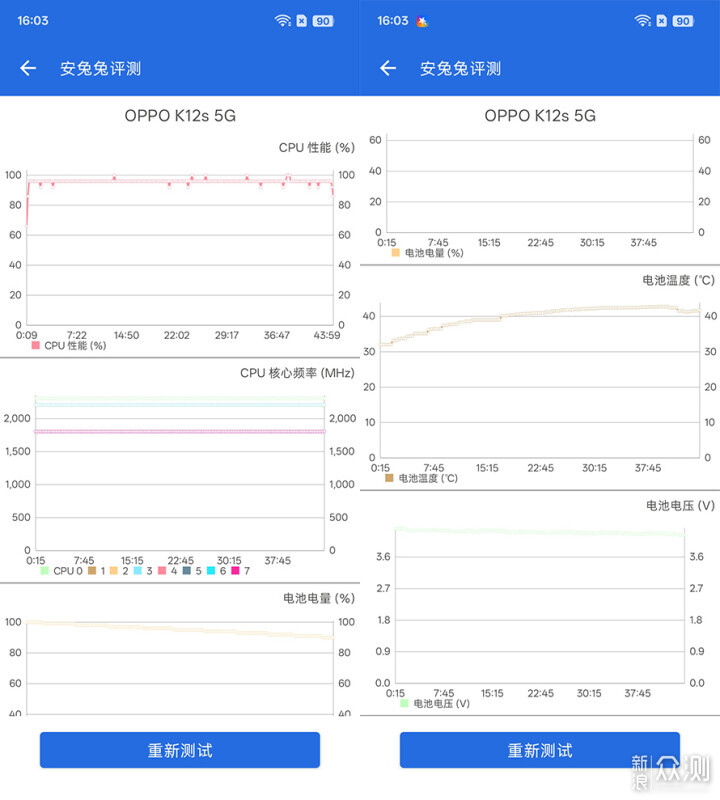
Task: Click the battery temperature curve
Action: pyautogui.click(x=539, y=313)
